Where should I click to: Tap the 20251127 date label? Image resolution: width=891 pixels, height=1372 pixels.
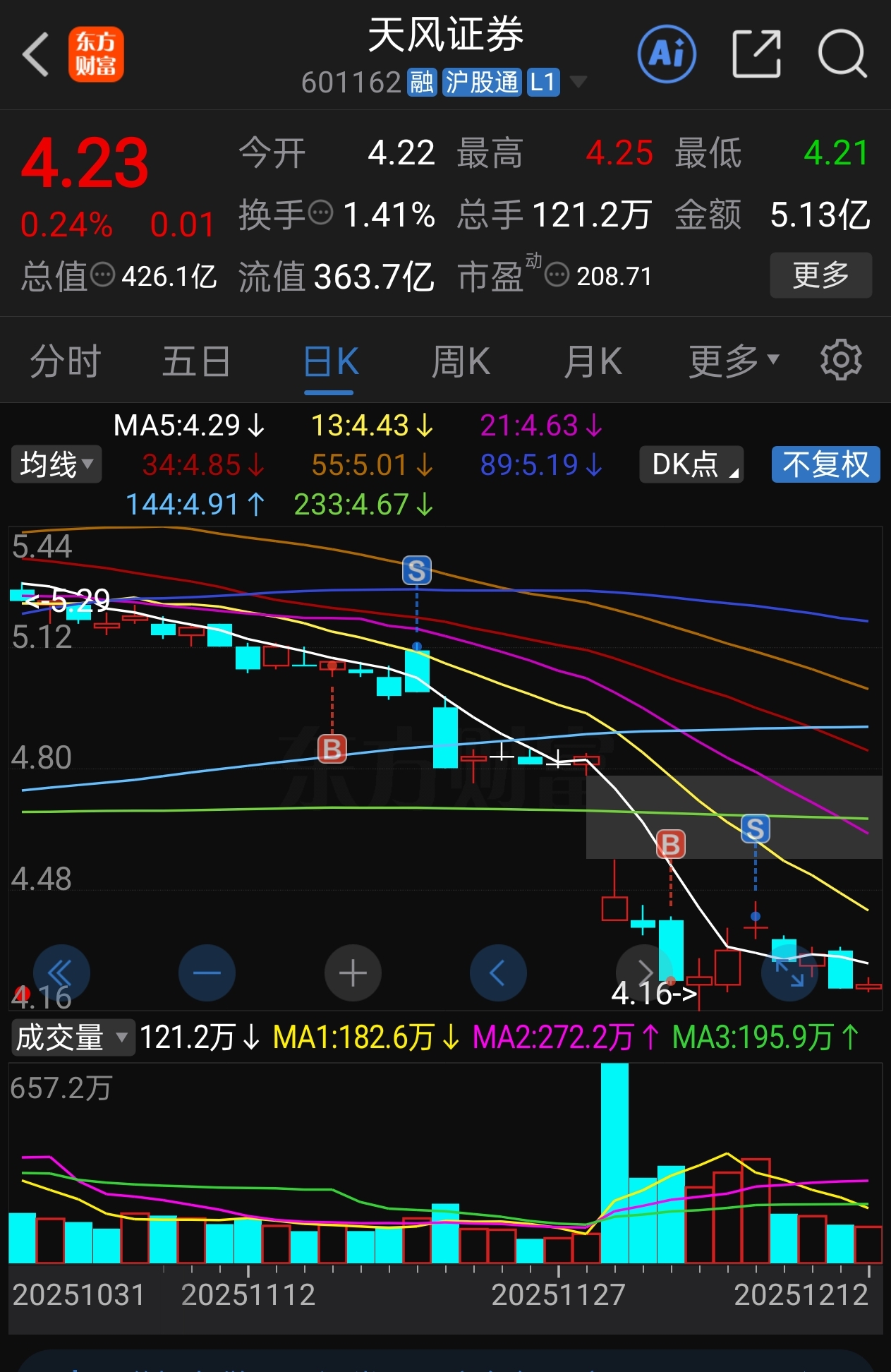[558, 1294]
